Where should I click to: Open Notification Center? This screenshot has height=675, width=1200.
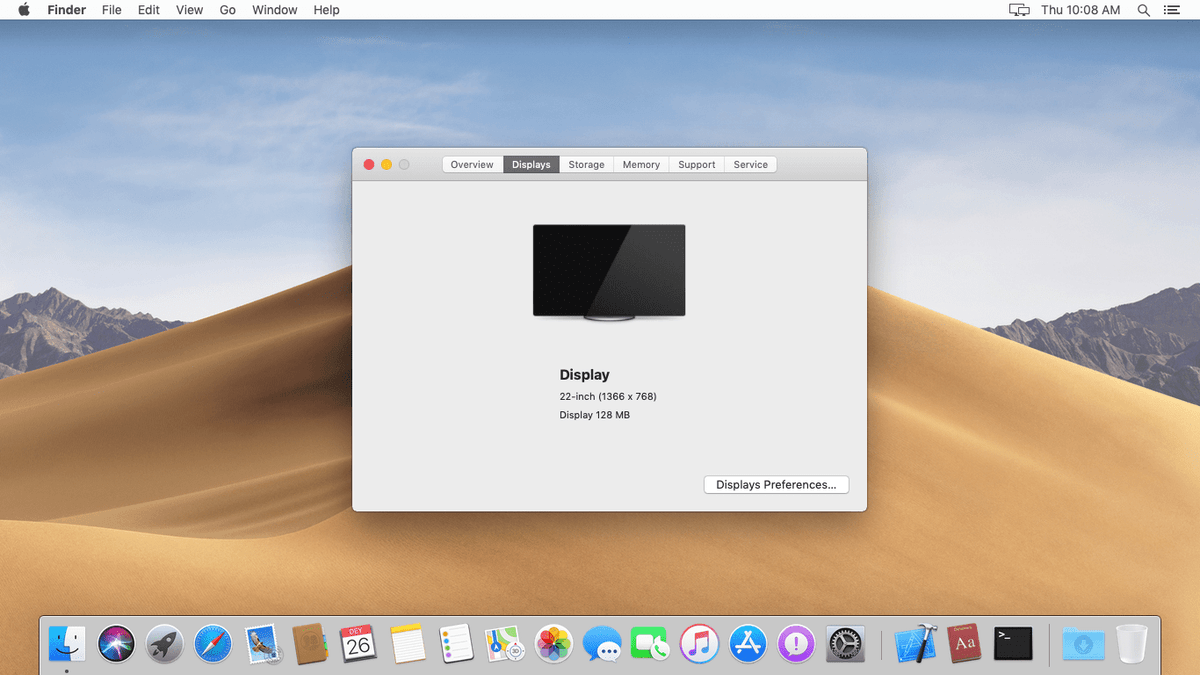[1172, 10]
